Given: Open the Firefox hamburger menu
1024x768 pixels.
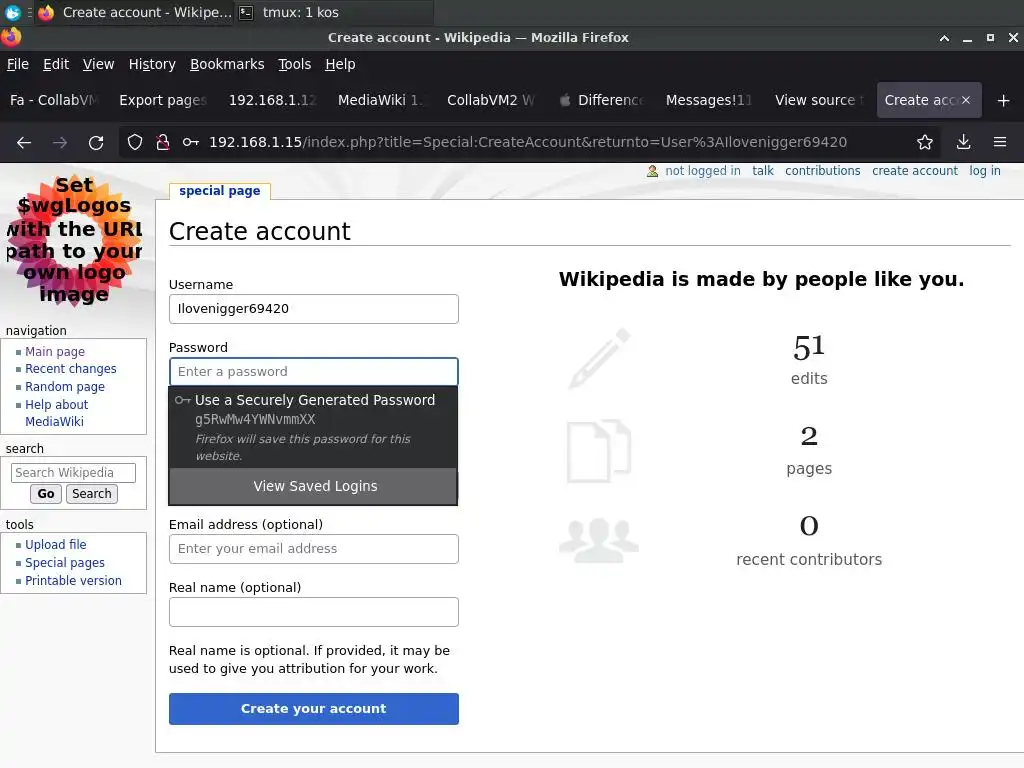Looking at the screenshot, I should (x=1000, y=142).
